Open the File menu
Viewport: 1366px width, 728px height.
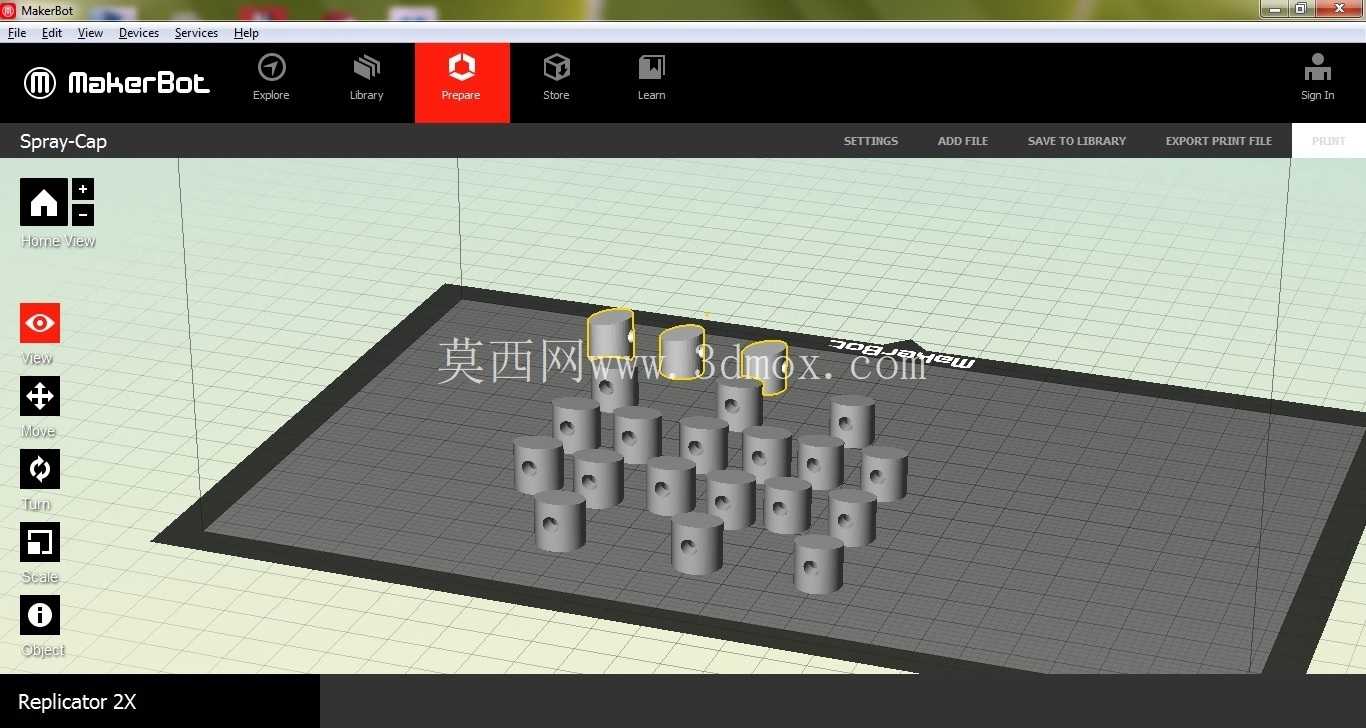coord(17,33)
